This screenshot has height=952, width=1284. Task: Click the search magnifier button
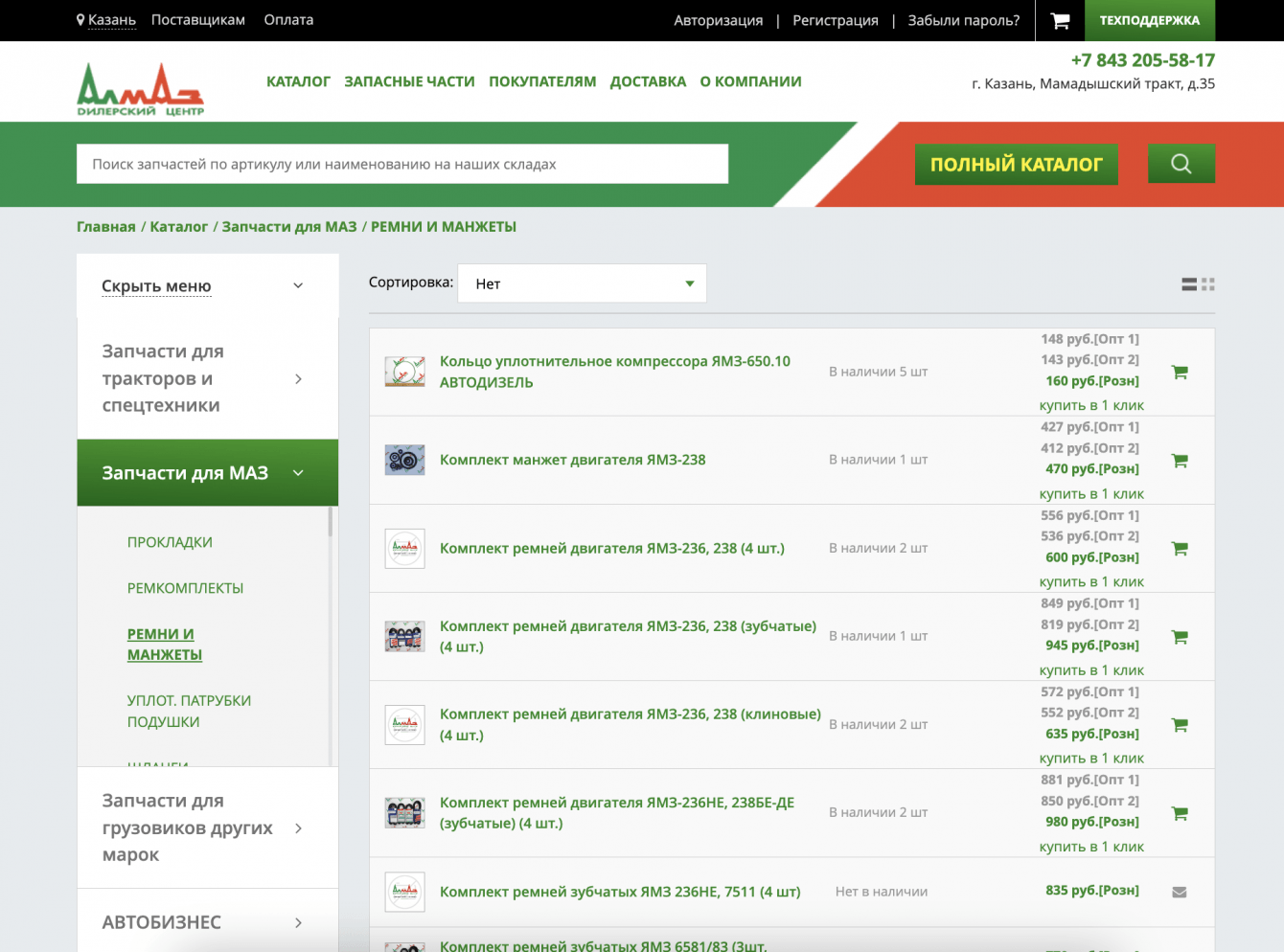click(1181, 164)
